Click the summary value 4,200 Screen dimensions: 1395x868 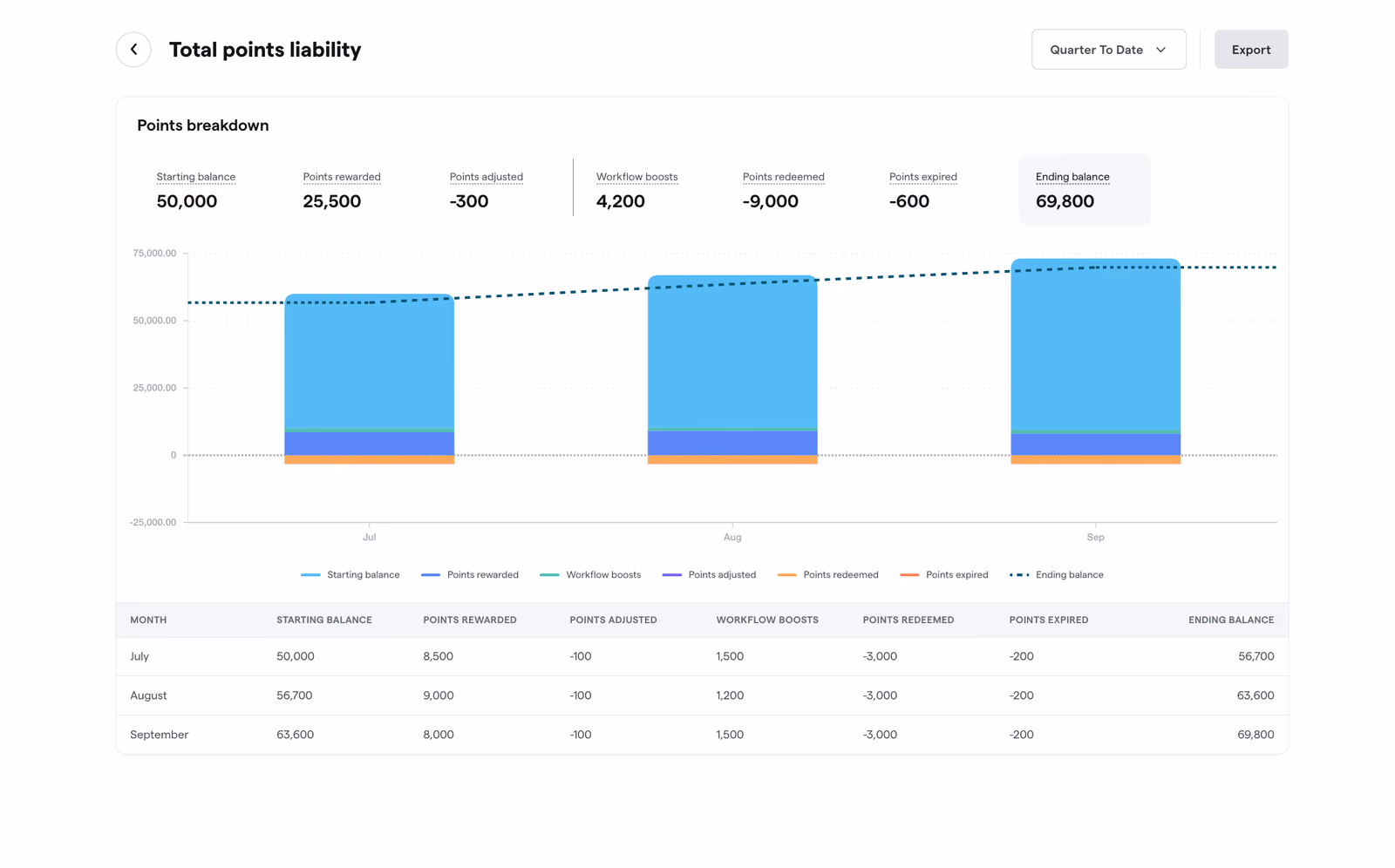pyautogui.click(x=621, y=201)
